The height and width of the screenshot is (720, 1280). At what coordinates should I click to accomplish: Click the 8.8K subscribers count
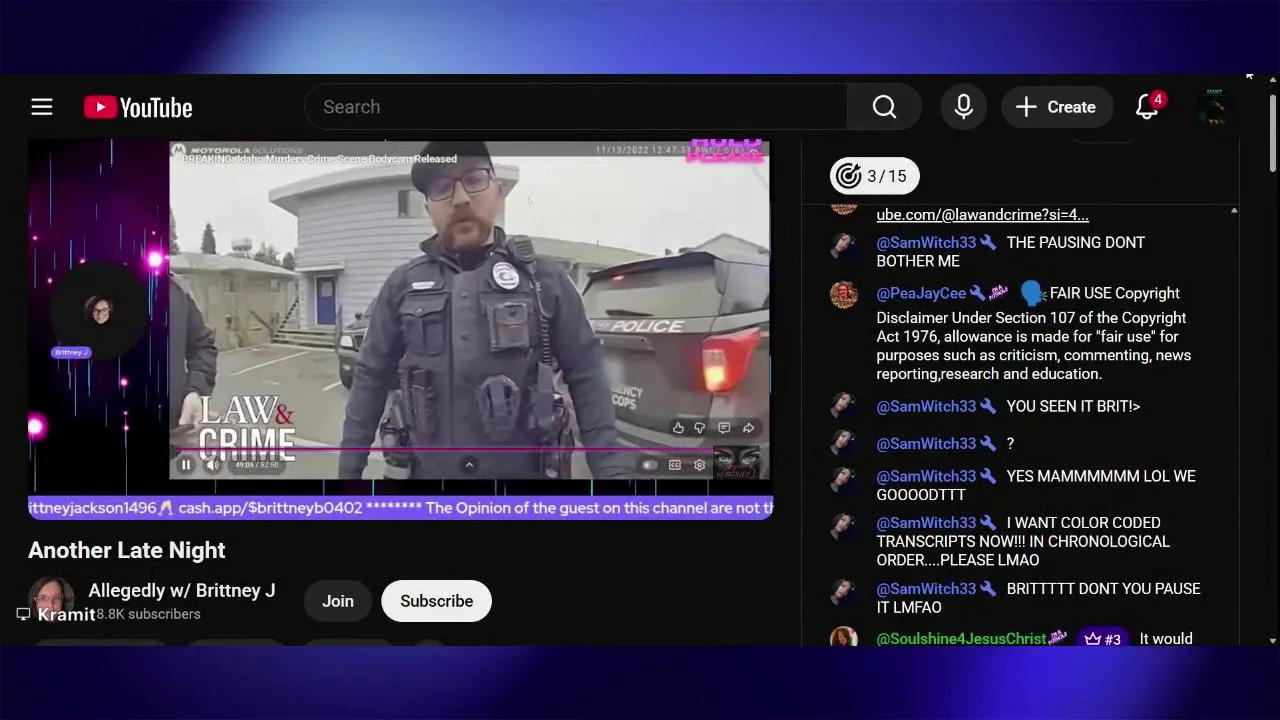tap(148, 614)
